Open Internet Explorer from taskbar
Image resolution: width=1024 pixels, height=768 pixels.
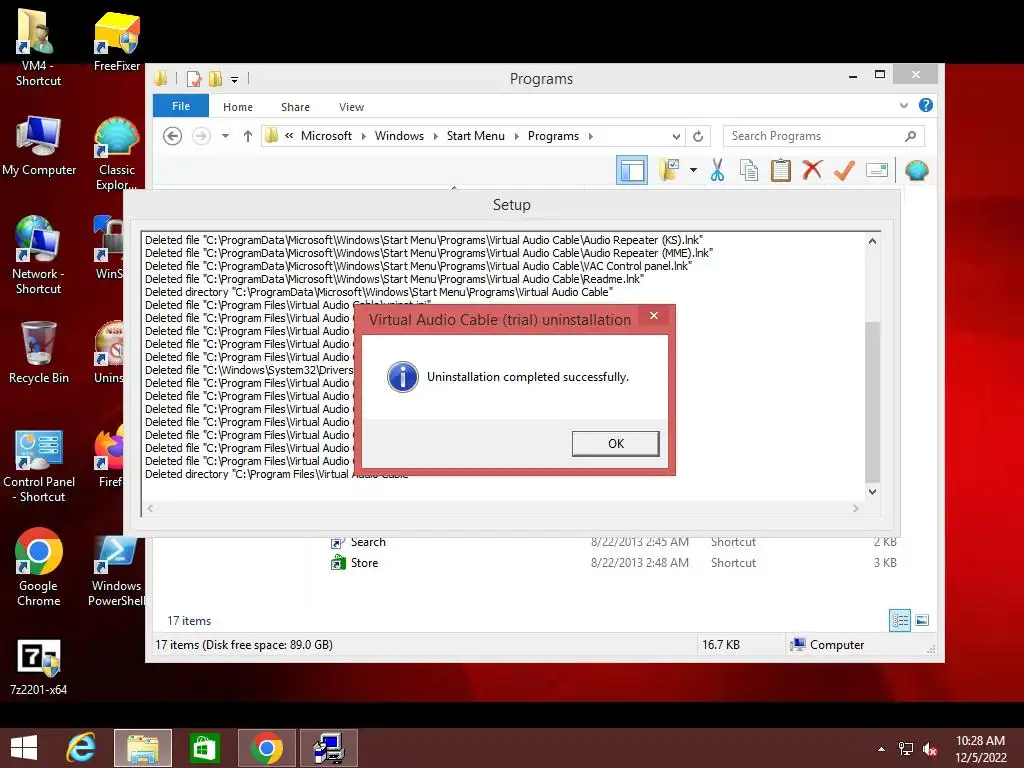[x=82, y=748]
